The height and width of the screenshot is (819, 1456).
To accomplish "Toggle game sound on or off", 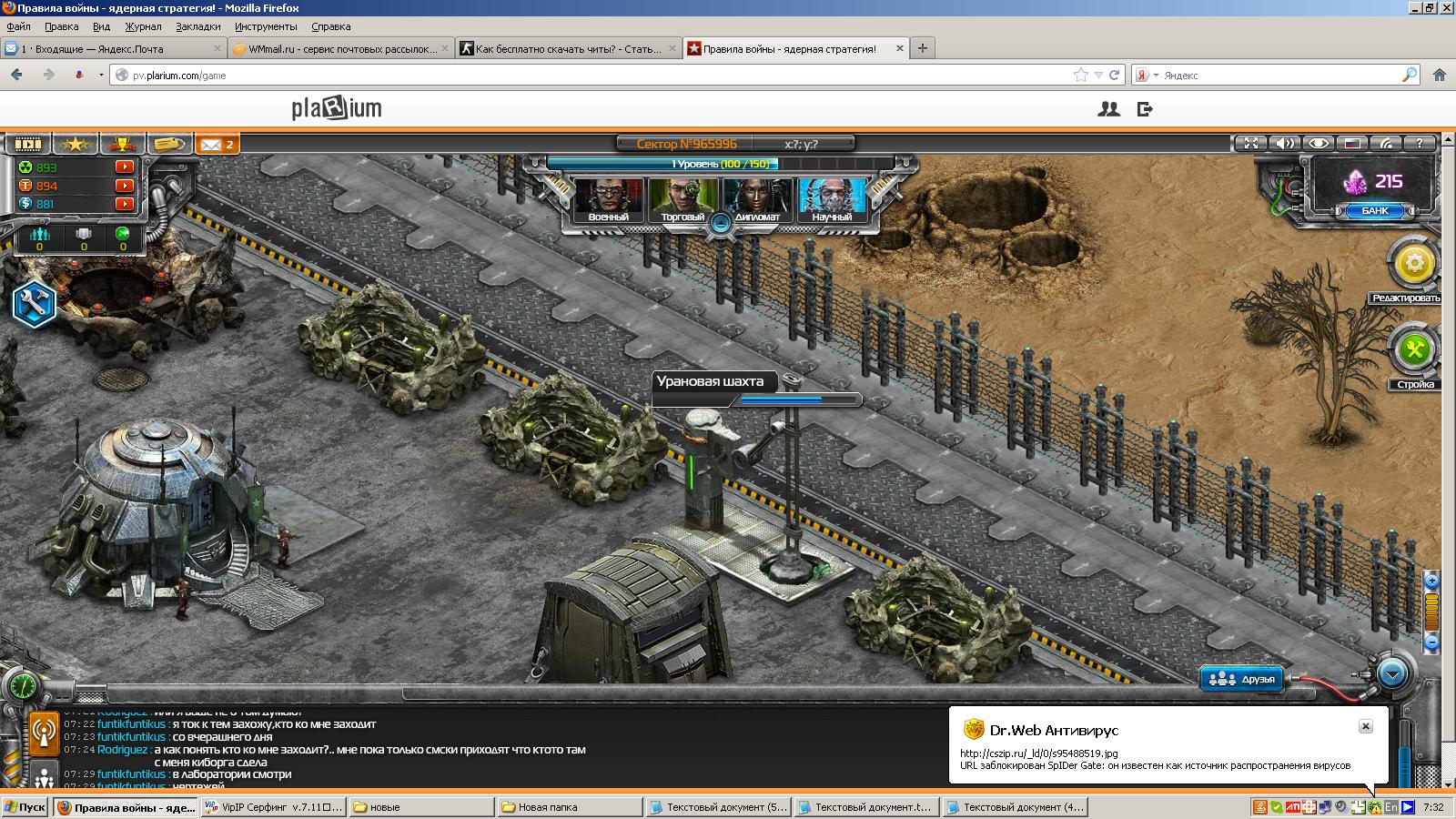I will tap(1285, 143).
